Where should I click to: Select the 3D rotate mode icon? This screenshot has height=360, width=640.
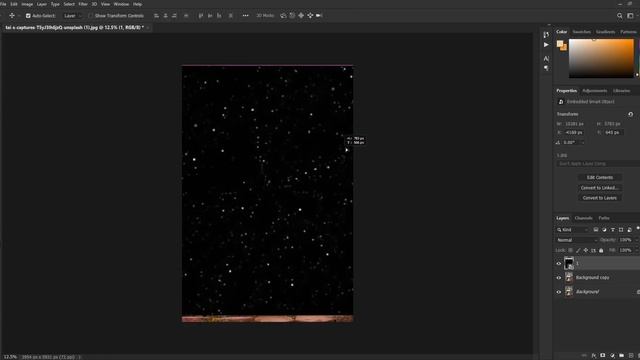(x=283, y=16)
